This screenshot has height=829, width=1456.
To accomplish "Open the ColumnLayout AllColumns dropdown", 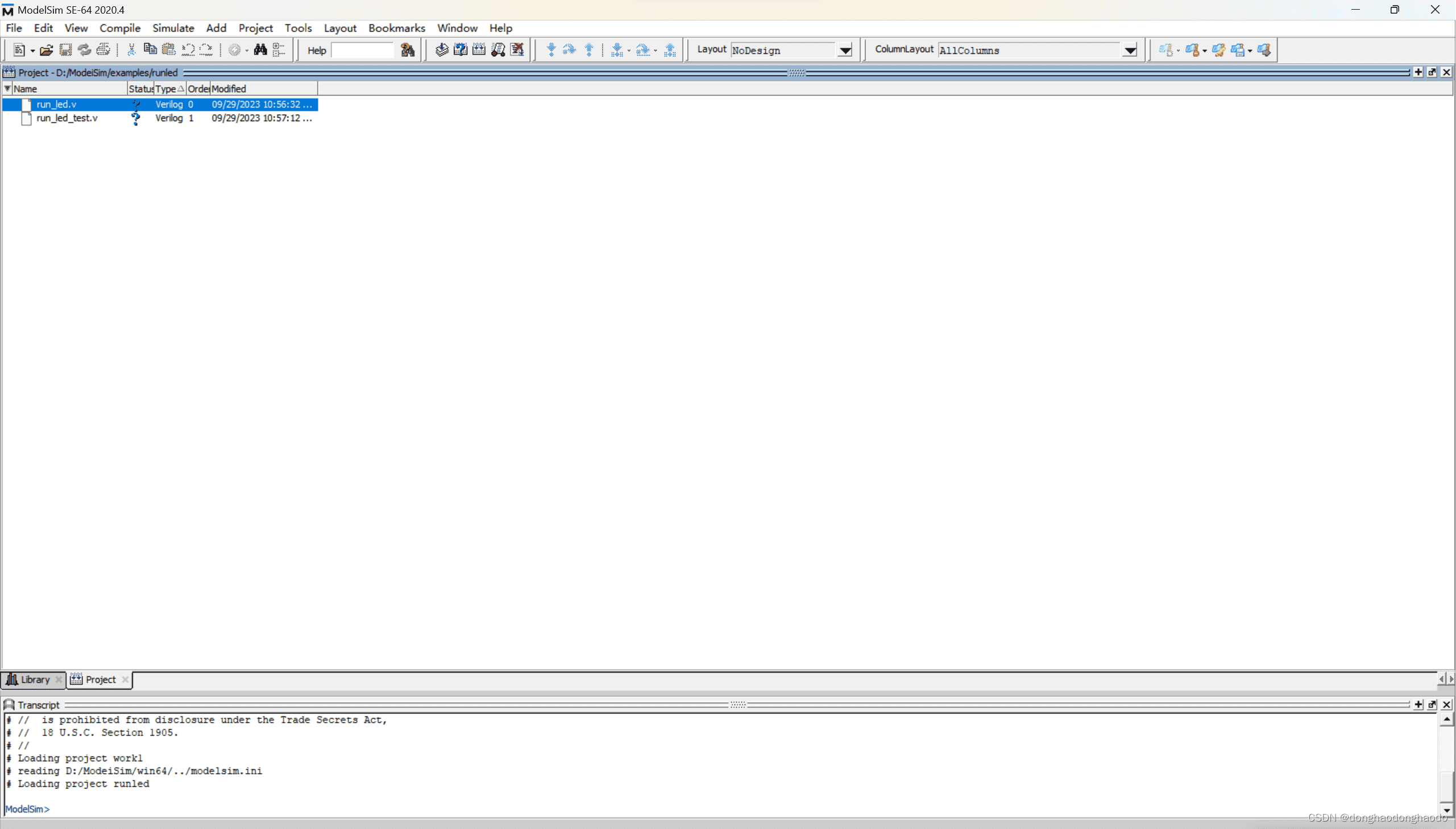I will pos(1130,50).
